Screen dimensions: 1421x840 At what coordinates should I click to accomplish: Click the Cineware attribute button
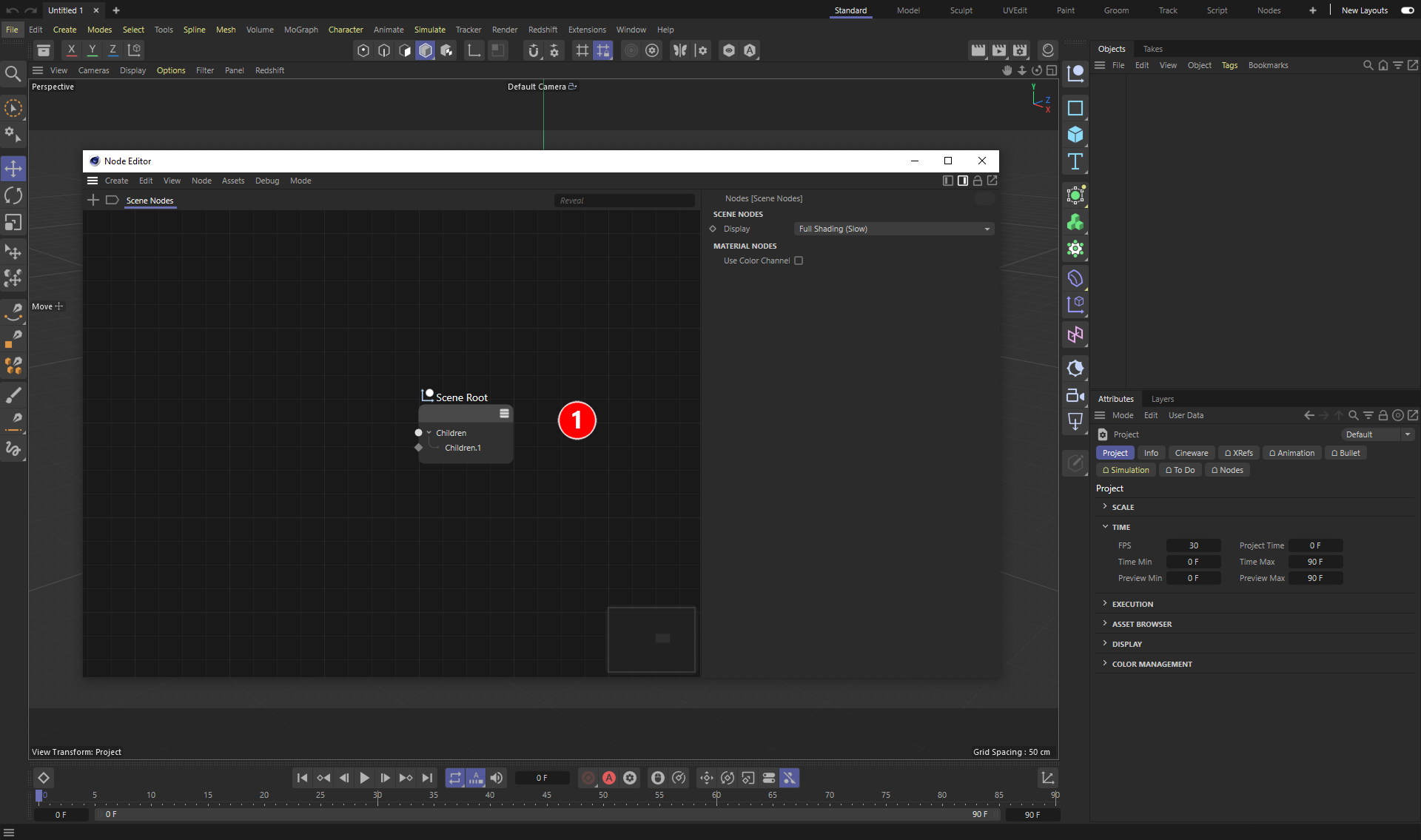[1191, 453]
